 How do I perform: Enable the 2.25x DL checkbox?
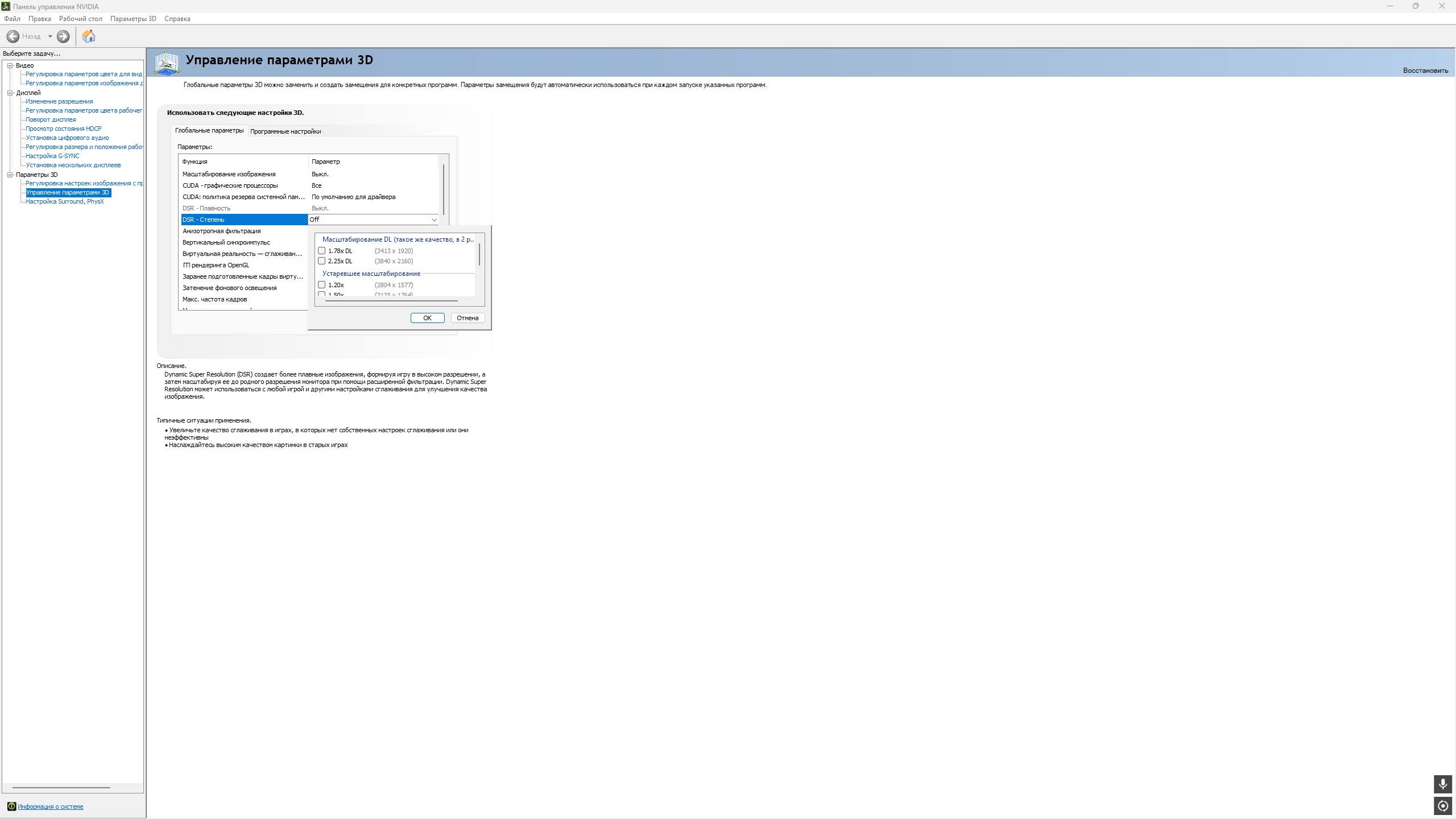click(x=322, y=261)
